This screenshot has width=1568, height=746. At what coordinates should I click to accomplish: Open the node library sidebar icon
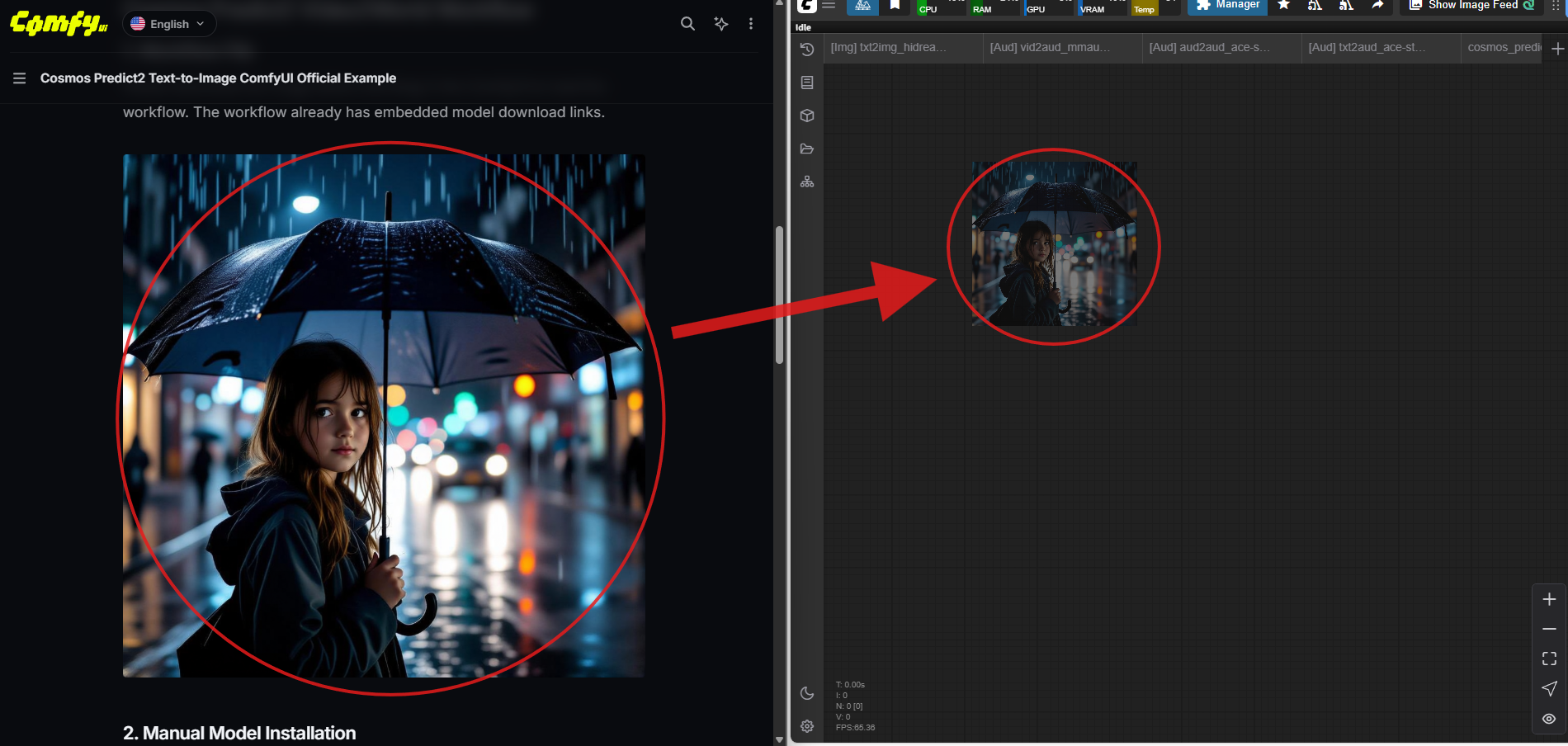[807, 83]
